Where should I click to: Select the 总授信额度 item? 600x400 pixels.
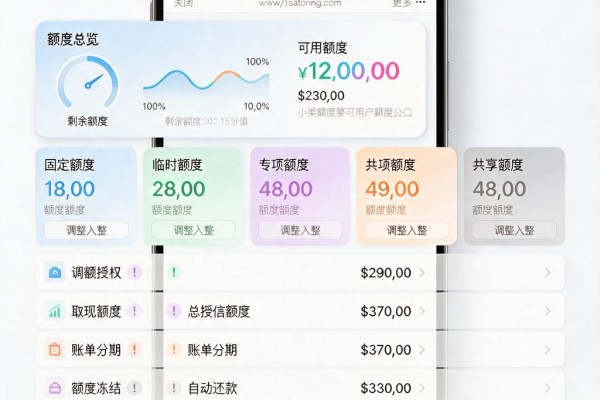point(218,311)
